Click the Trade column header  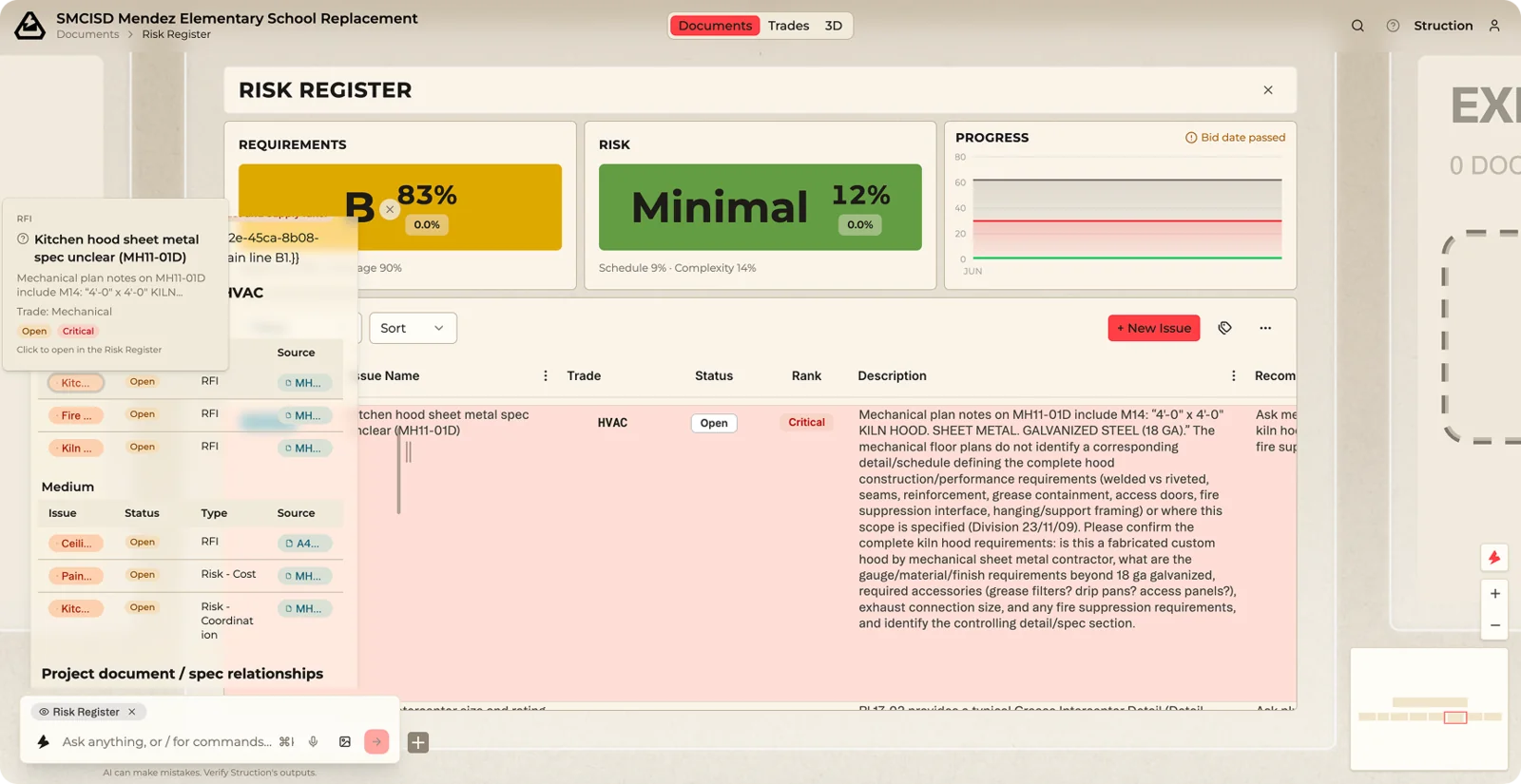(x=584, y=376)
